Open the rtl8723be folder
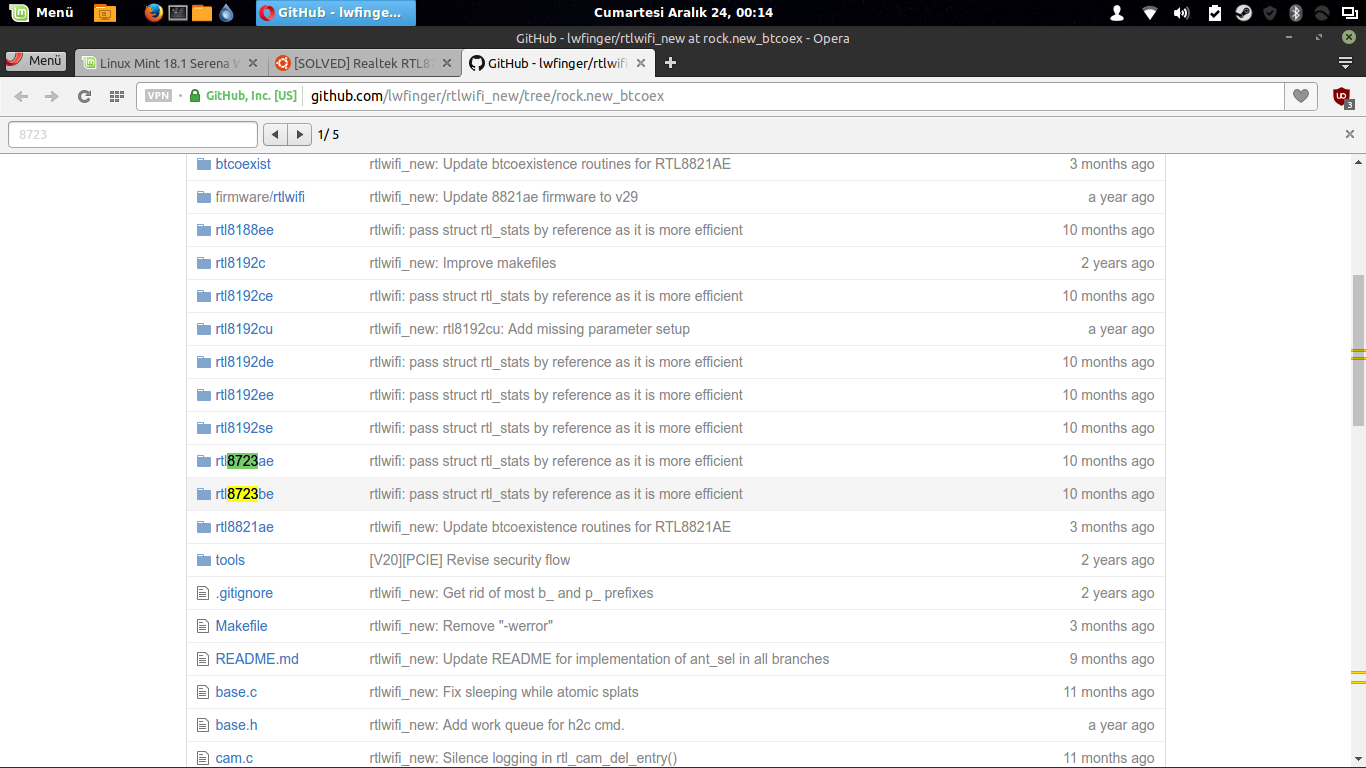The image size is (1366, 768). coord(244,494)
